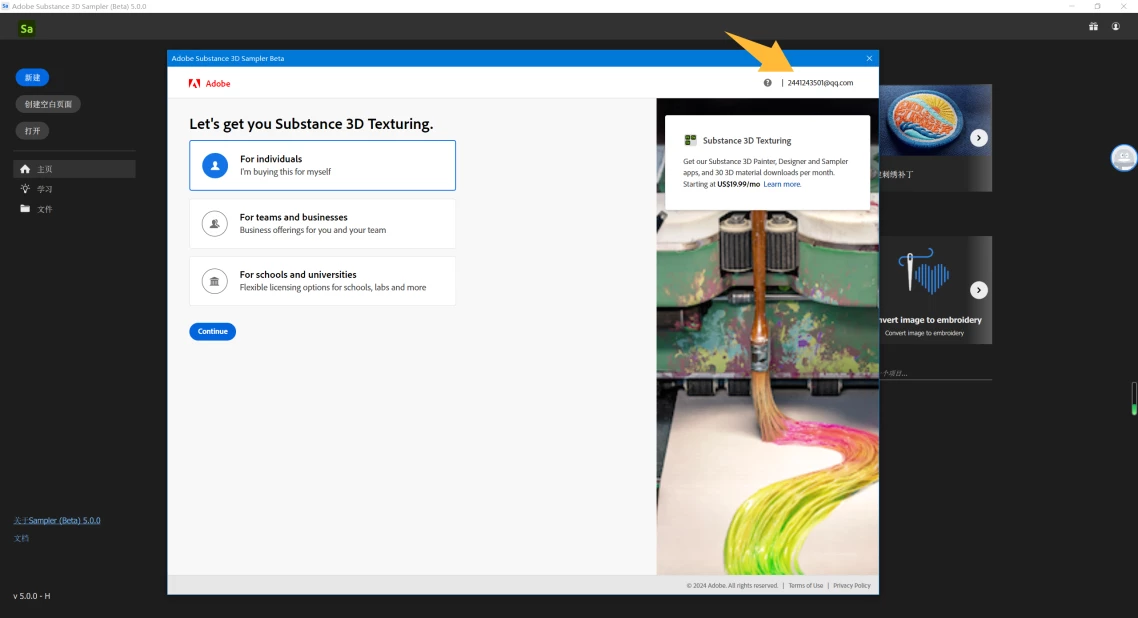Click the Let's get you Substance 3D Texturing heading
Screen dimensions: 1138x618
[x=311, y=124]
